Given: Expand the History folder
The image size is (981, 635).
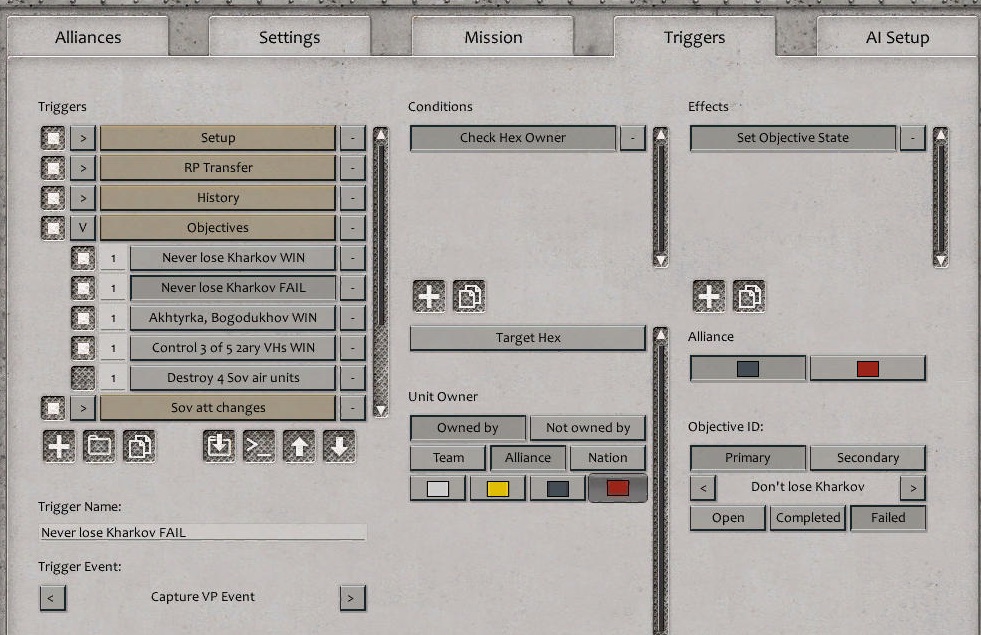Looking at the screenshot, I should click(x=83, y=198).
